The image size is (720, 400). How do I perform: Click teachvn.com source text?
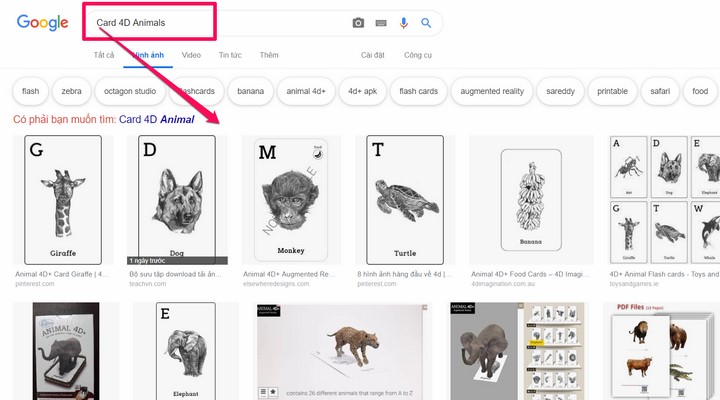147,284
